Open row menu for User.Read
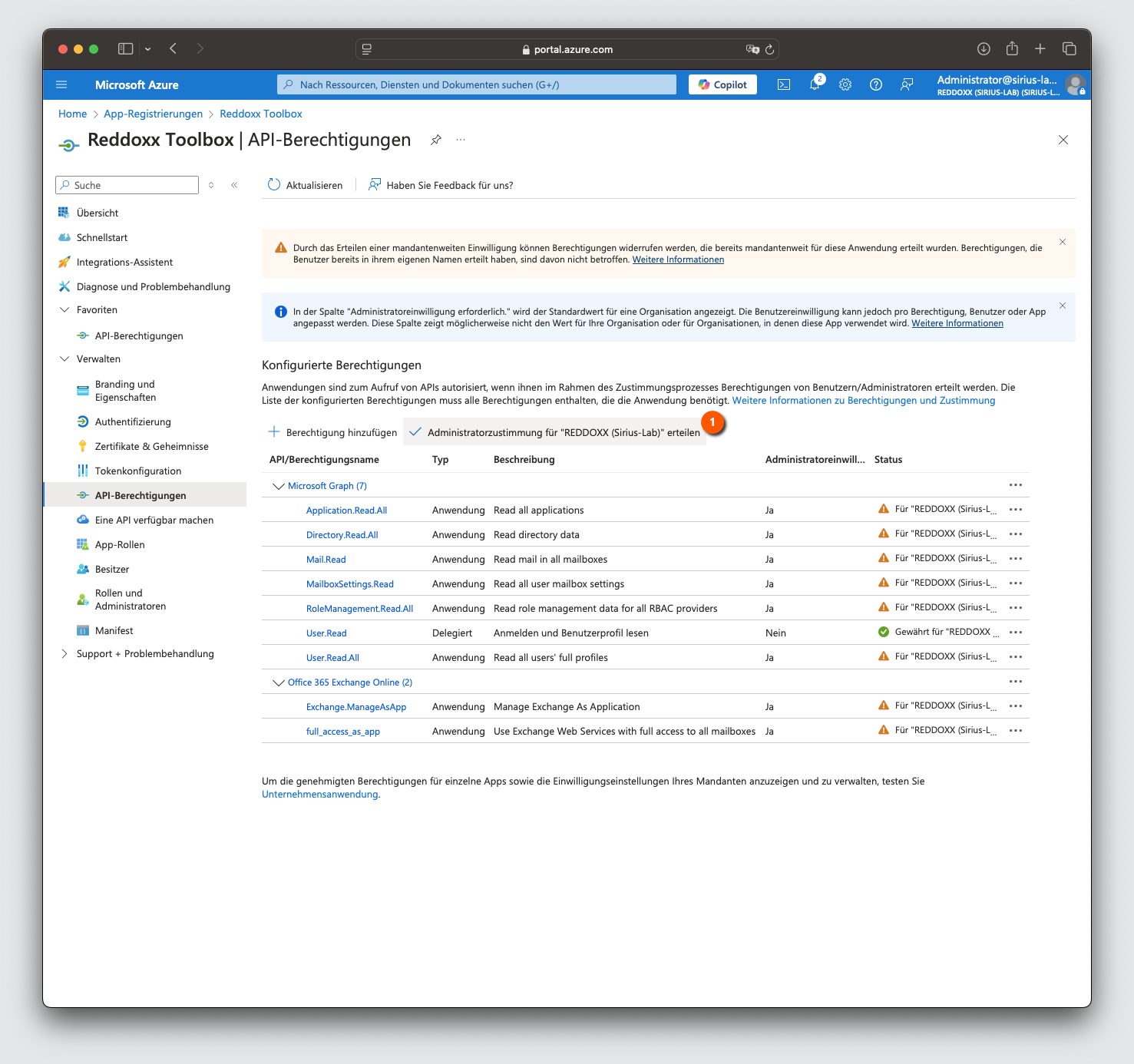This screenshot has width=1134, height=1064. click(x=1016, y=633)
